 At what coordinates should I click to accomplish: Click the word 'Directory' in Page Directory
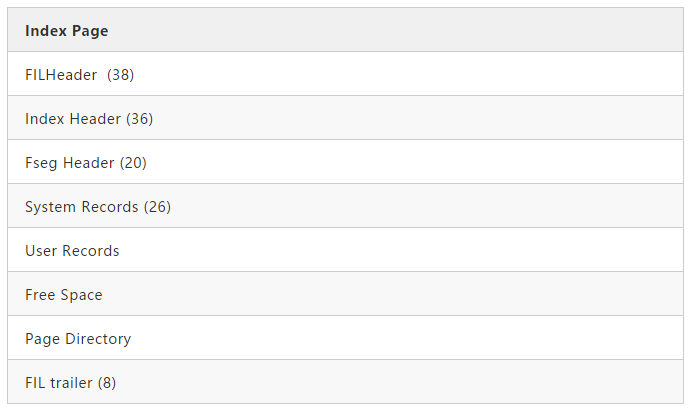click(x=98, y=339)
